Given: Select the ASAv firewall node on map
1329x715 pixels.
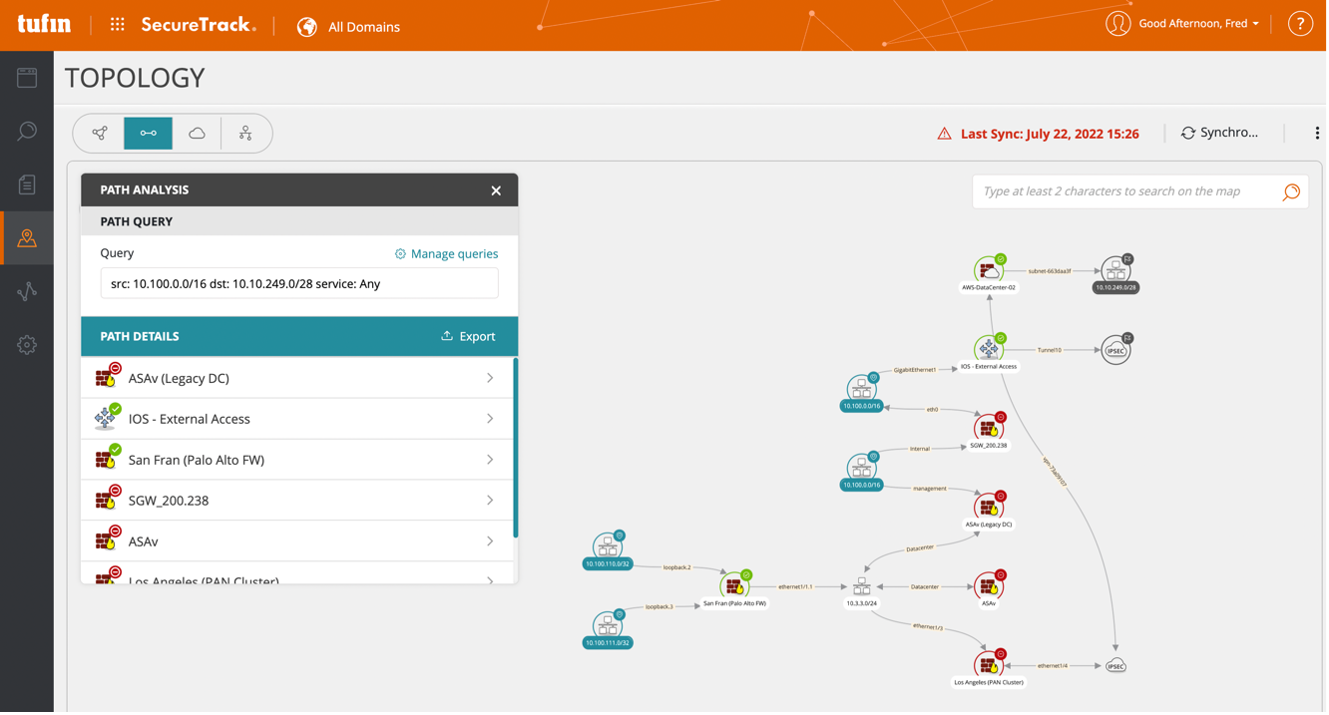Looking at the screenshot, I should point(989,586).
